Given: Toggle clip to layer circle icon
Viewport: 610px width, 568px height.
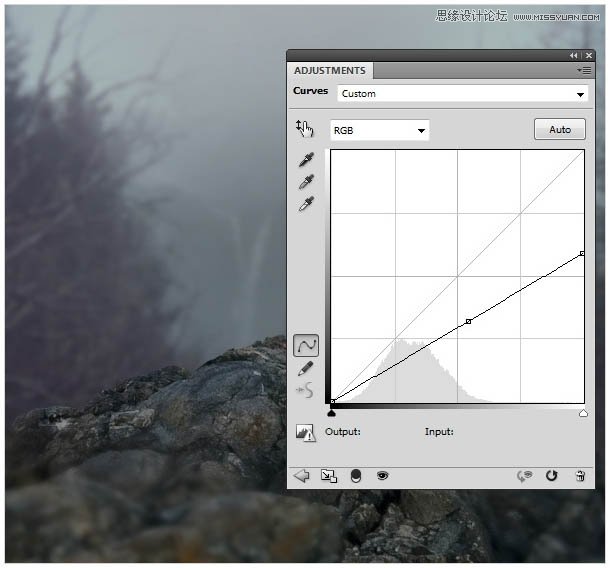Looking at the screenshot, I should (x=355, y=476).
